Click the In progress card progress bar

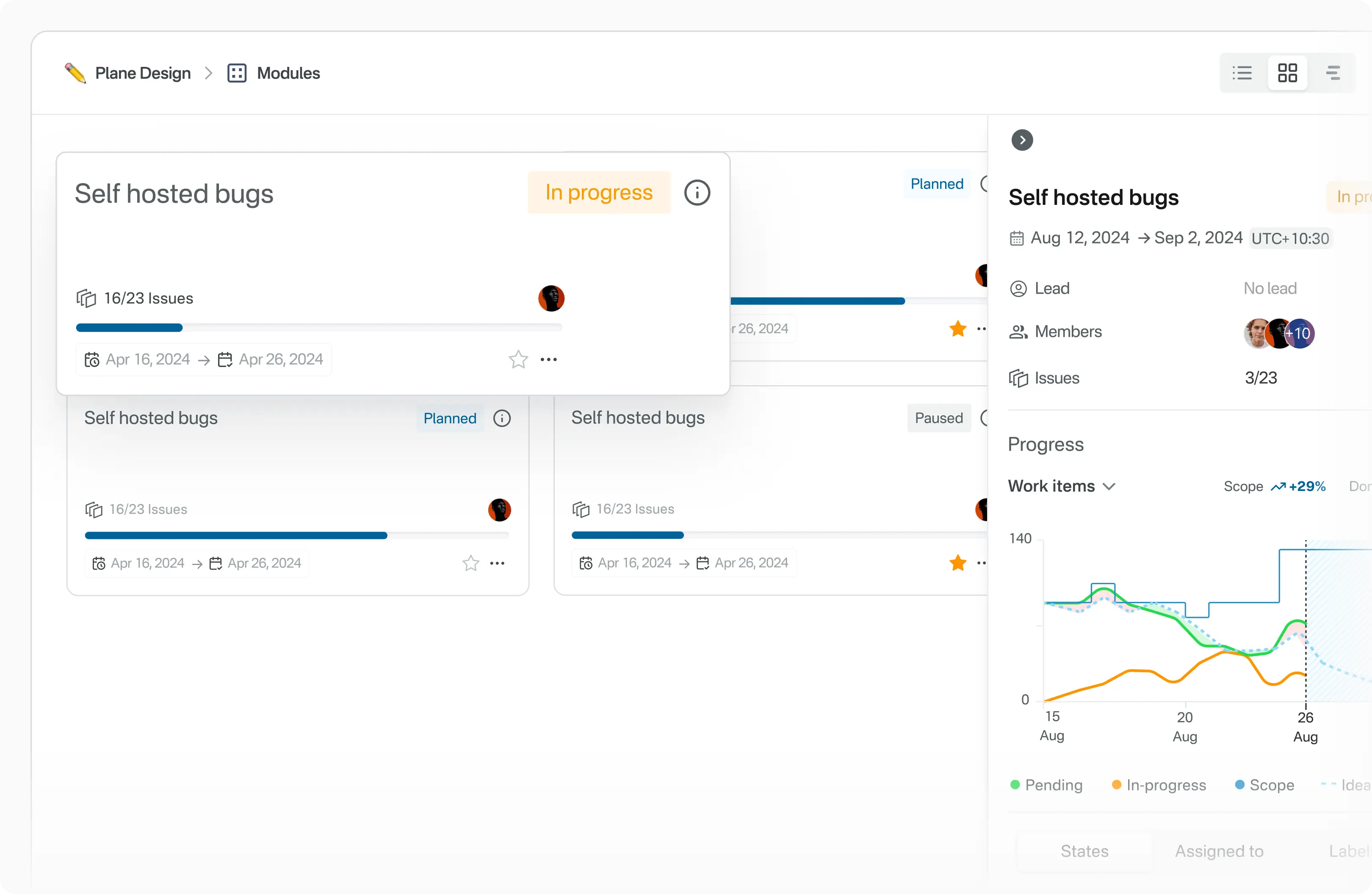(x=318, y=328)
